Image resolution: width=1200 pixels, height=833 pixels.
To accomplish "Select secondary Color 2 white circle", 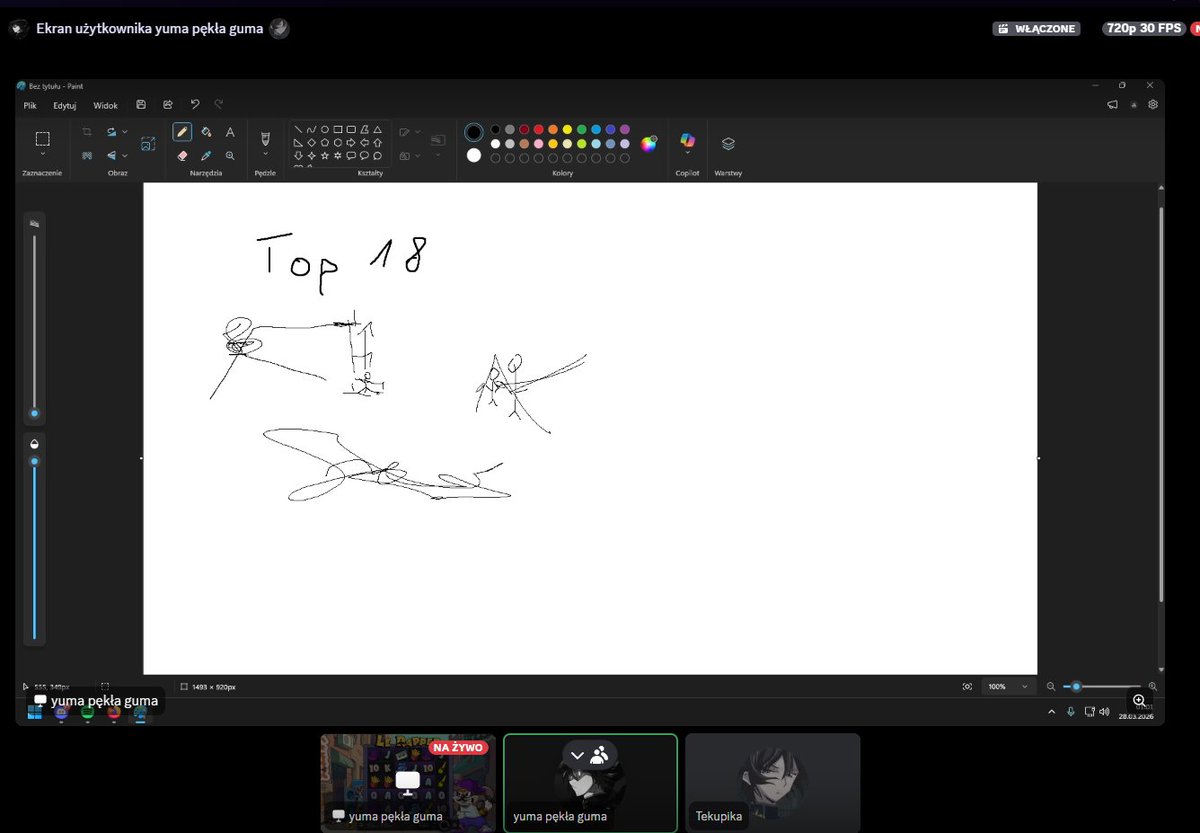I will click(x=474, y=155).
